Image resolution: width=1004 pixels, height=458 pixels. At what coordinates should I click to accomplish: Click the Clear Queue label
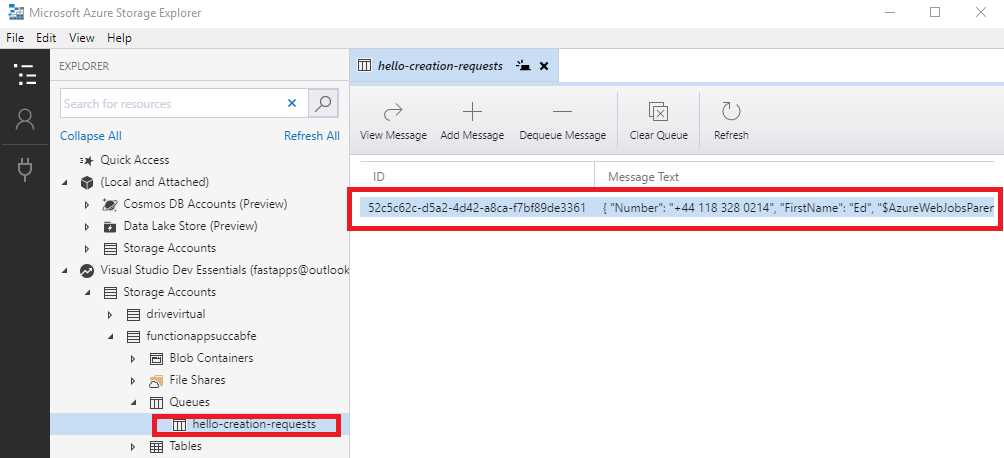pos(658,135)
